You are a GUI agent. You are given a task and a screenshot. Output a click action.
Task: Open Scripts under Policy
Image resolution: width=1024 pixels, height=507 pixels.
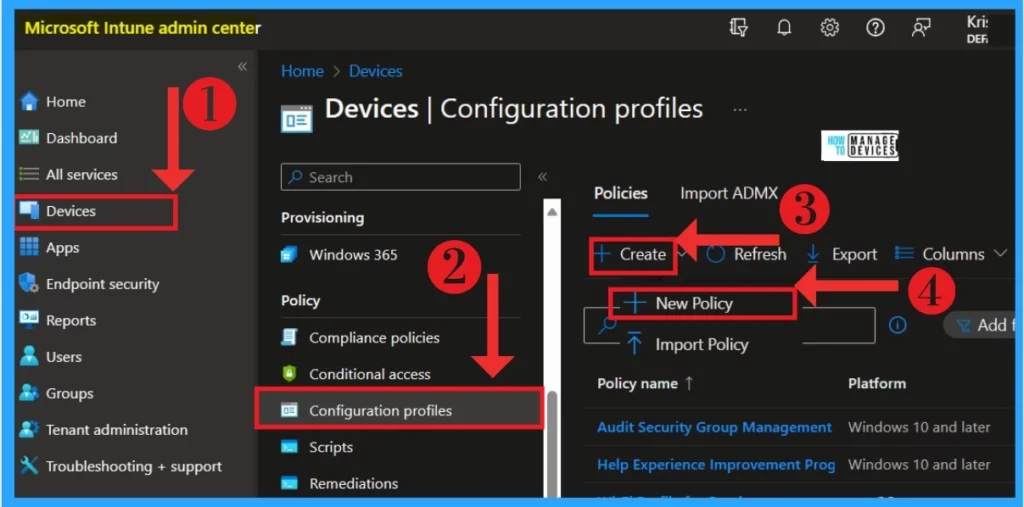click(x=331, y=448)
